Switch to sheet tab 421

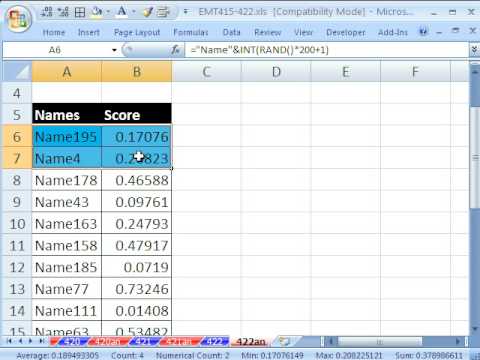(144, 341)
